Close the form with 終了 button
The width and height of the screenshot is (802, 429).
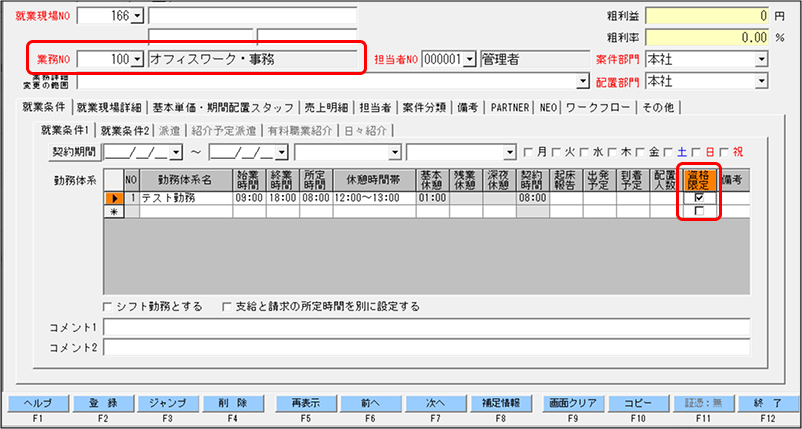point(766,402)
